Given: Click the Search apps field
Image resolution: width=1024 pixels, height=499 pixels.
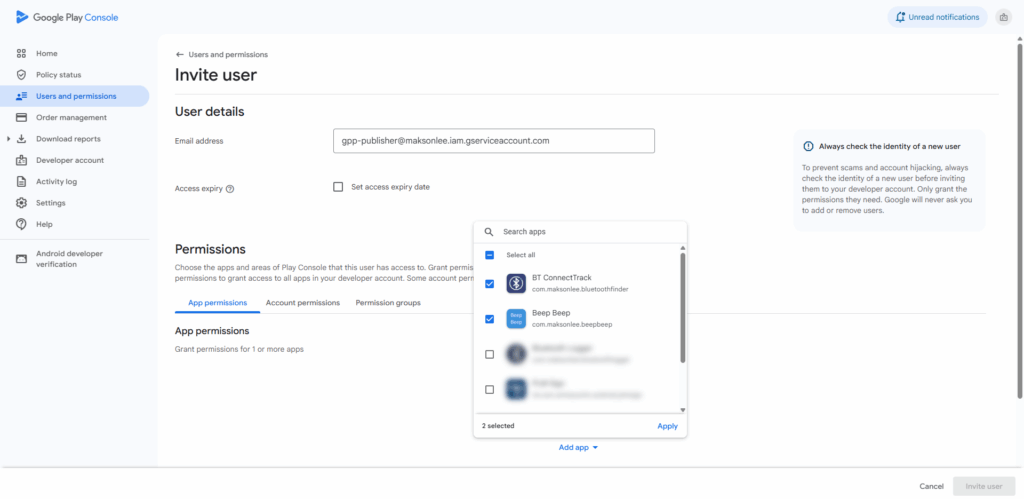Looking at the screenshot, I should (585, 232).
